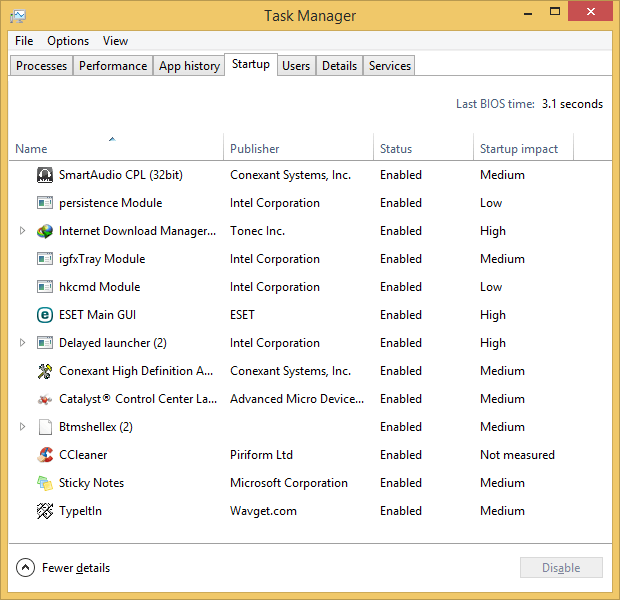Screen dimensions: 620x600
Task: Expand the Internet Download Manager group
Action: point(22,231)
